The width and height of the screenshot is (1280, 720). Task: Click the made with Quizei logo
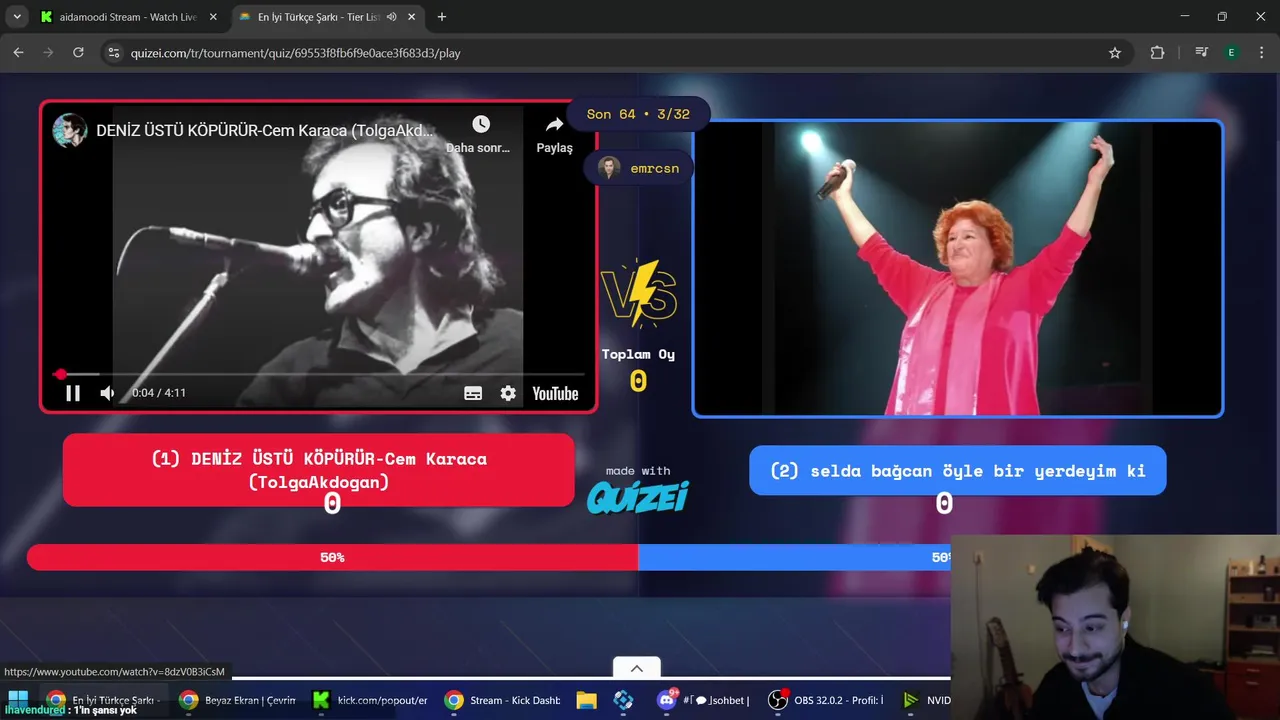click(638, 489)
